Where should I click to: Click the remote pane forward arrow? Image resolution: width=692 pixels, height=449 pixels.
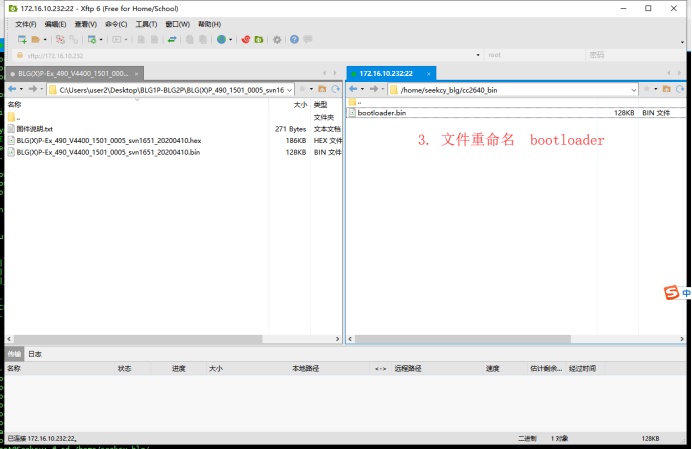[x=374, y=89]
